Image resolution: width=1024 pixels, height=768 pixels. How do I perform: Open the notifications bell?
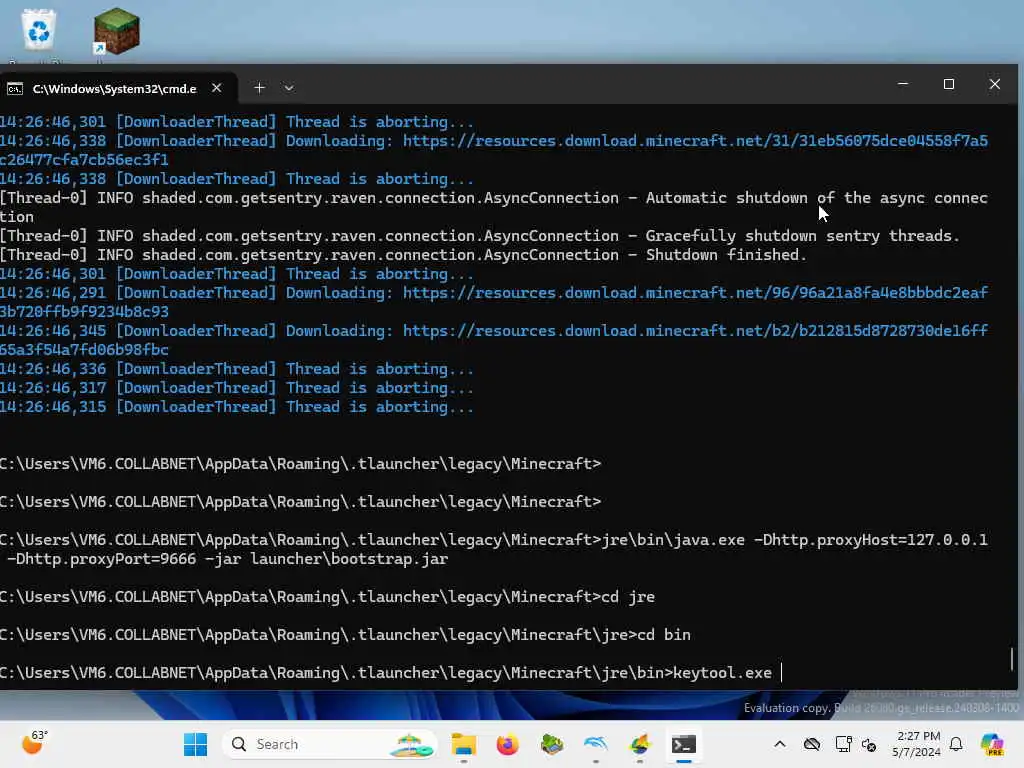956,744
